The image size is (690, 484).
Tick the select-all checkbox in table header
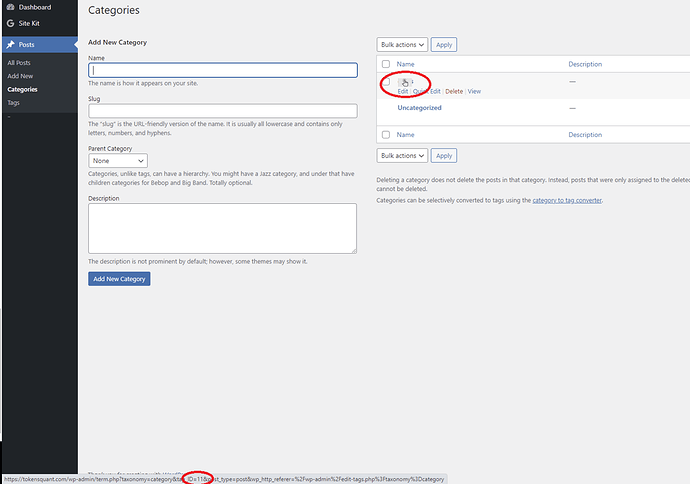click(386, 64)
